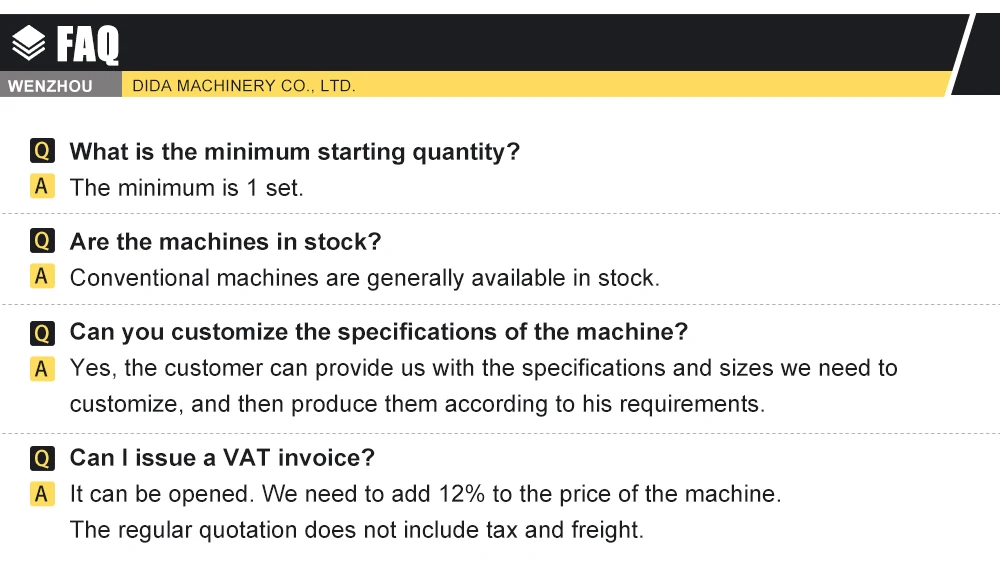This screenshot has height=564, width=1000.
Task: Click the FAQ heading title
Action: (88, 44)
